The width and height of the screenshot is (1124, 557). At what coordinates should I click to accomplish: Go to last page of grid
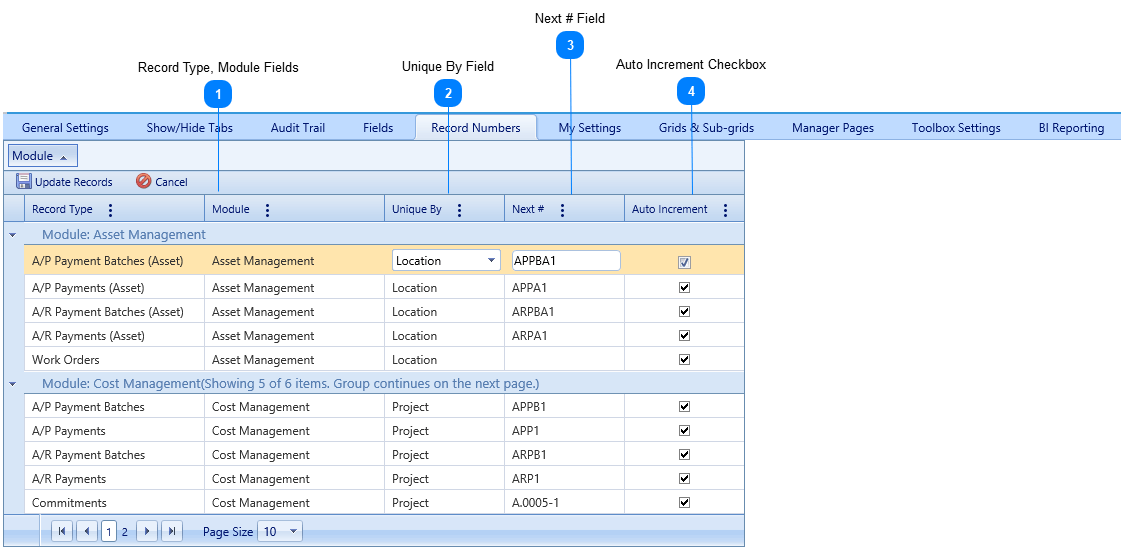tap(171, 531)
